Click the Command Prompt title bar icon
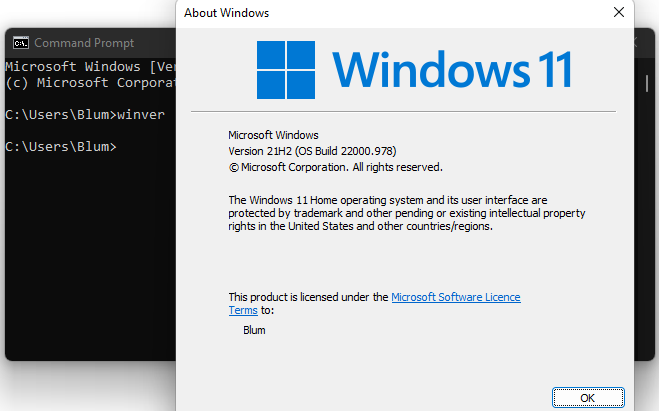This screenshot has width=659, height=411. coord(20,43)
